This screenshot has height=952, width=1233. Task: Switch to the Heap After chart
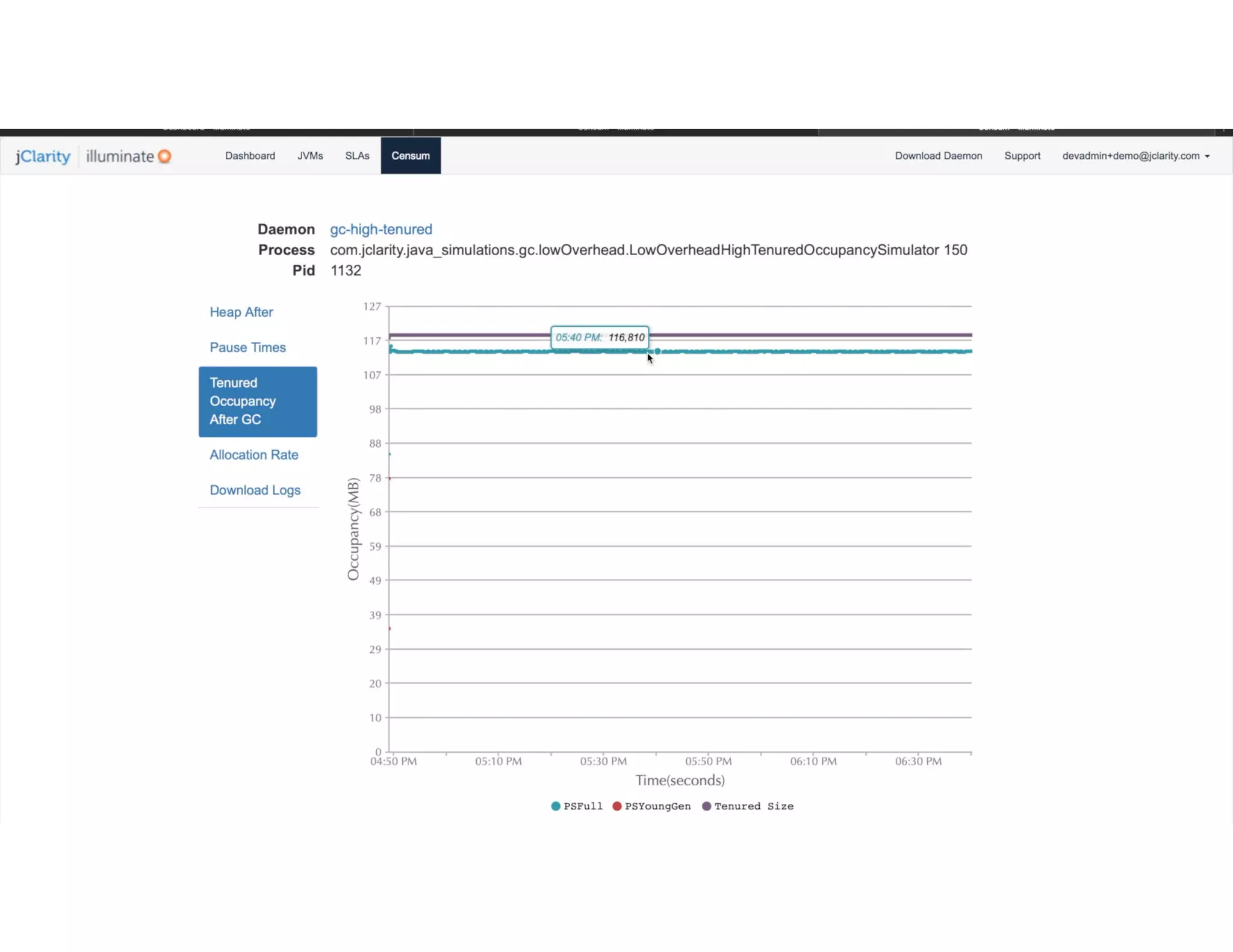(241, 312)
